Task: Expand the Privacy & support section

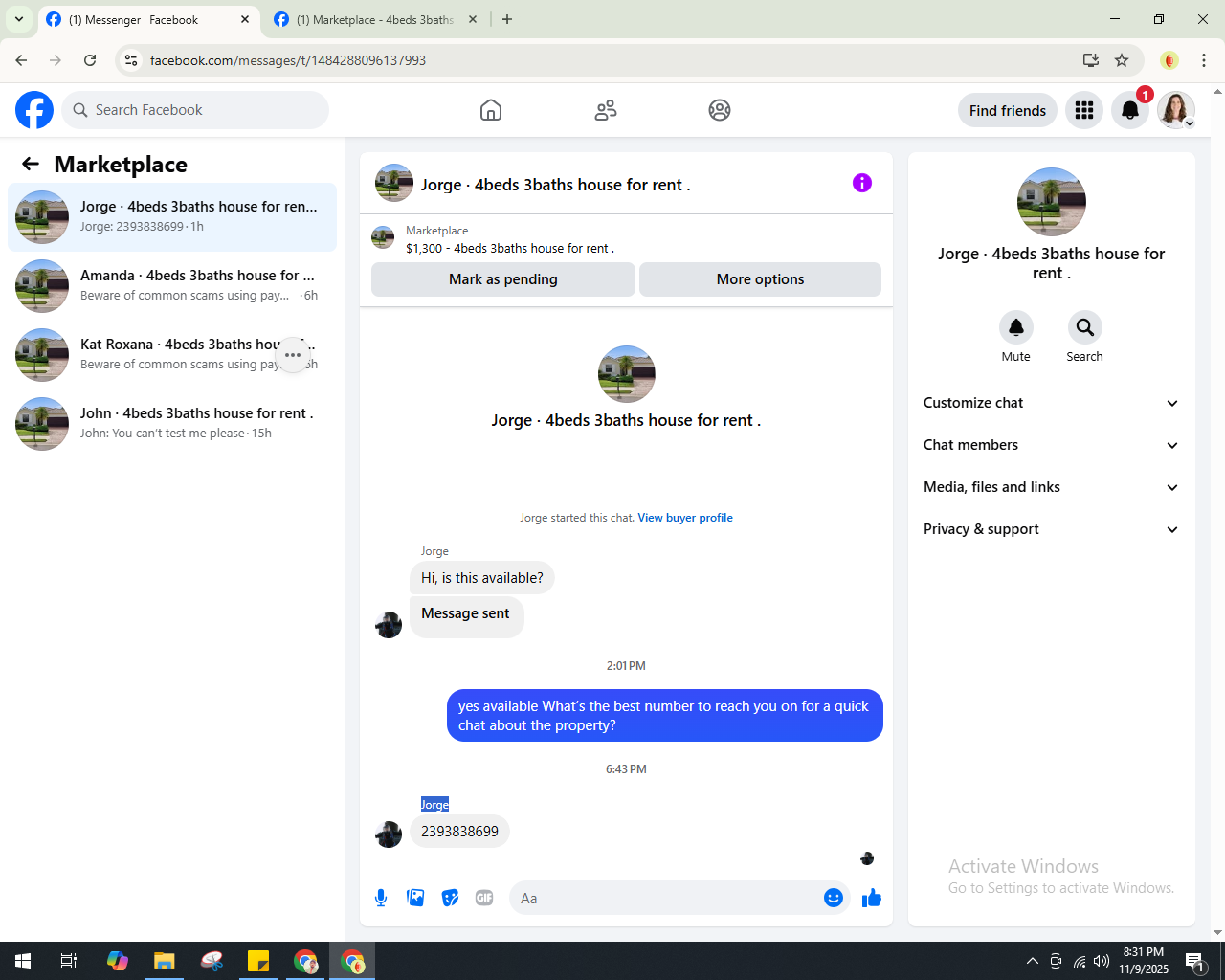Action: (1052, 529)
